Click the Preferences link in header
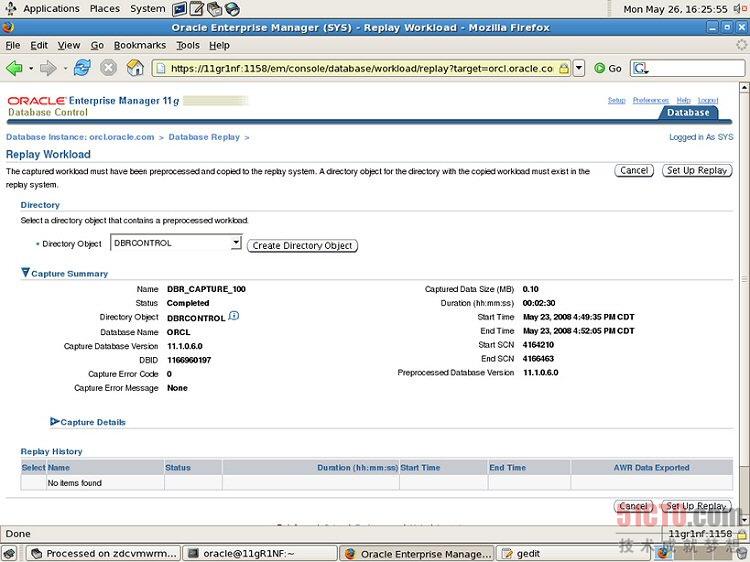This screenshot has width=750, height=562. (650, 101)
